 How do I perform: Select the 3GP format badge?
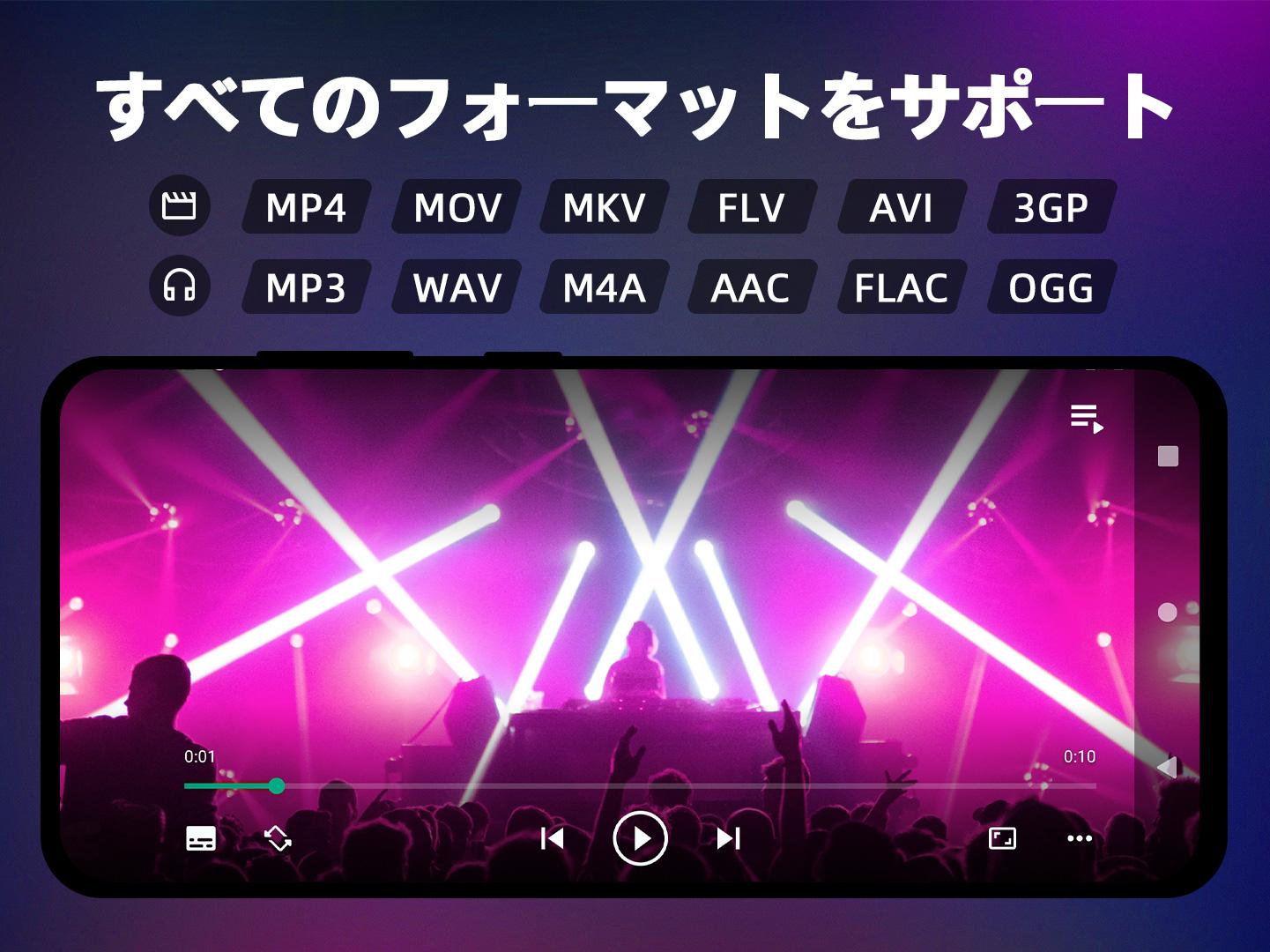[1051, 207]
